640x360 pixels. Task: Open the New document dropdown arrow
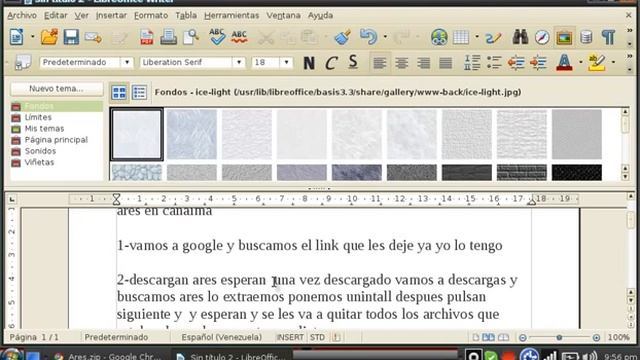coord(32,37)
